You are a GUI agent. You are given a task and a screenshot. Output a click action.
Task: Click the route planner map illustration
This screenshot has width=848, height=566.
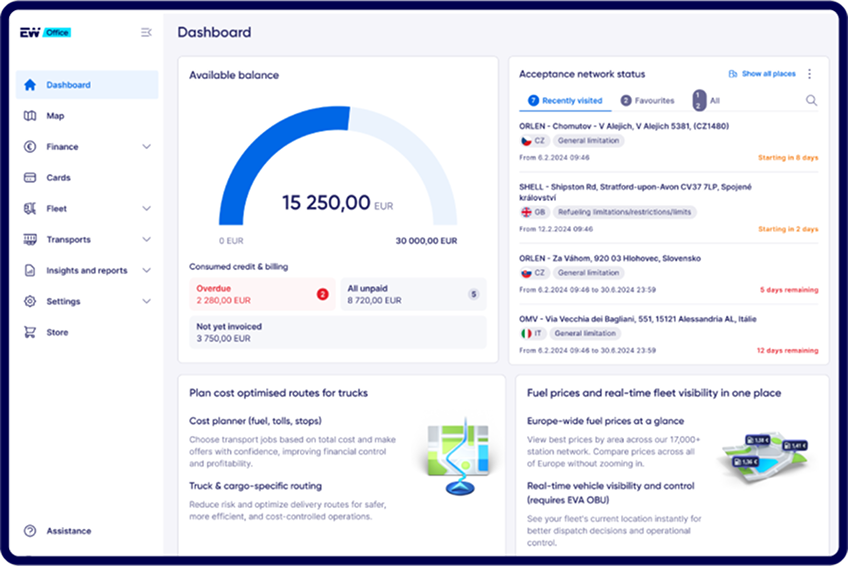[x=459, y=456]
